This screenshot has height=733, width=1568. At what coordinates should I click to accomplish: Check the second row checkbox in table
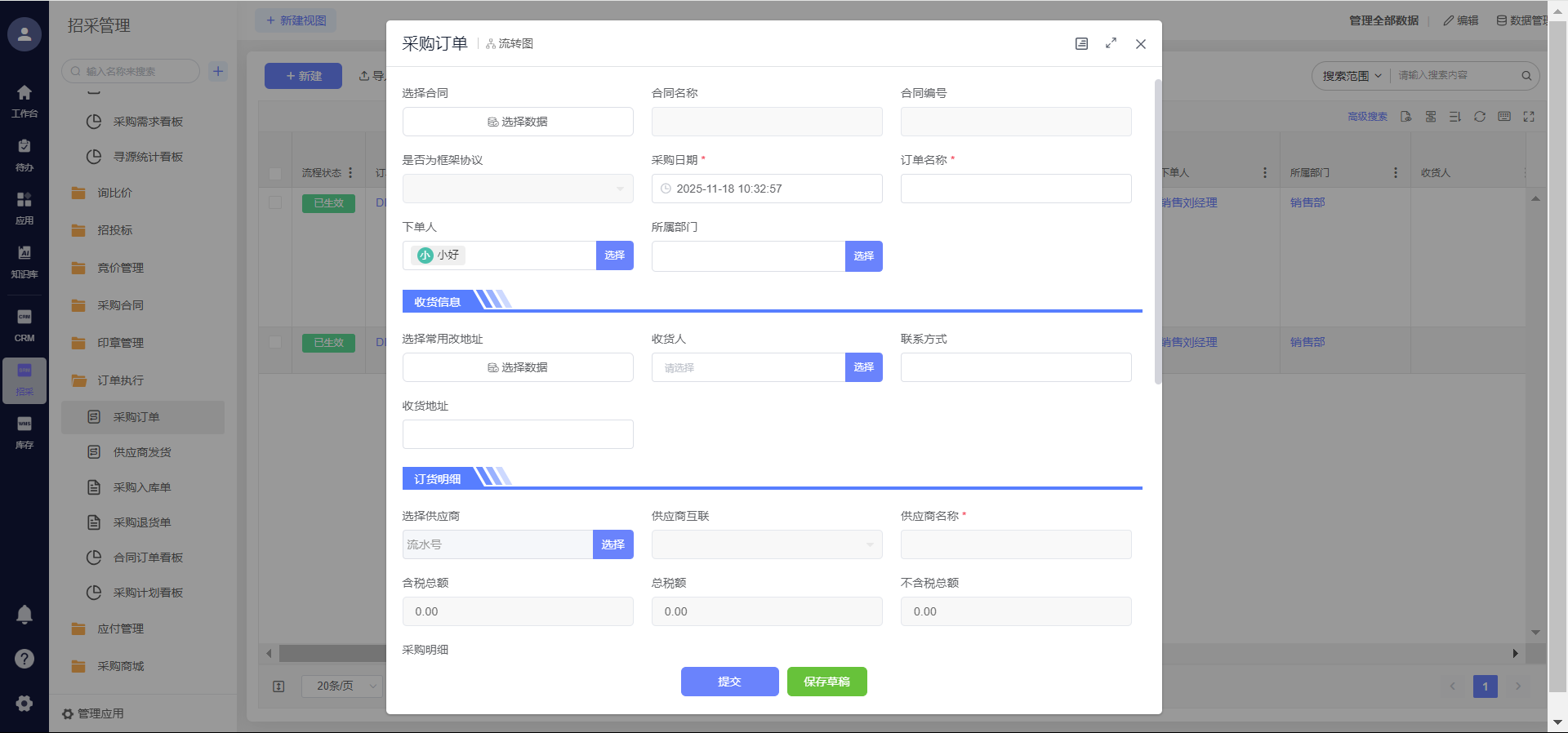coord(275,342)
